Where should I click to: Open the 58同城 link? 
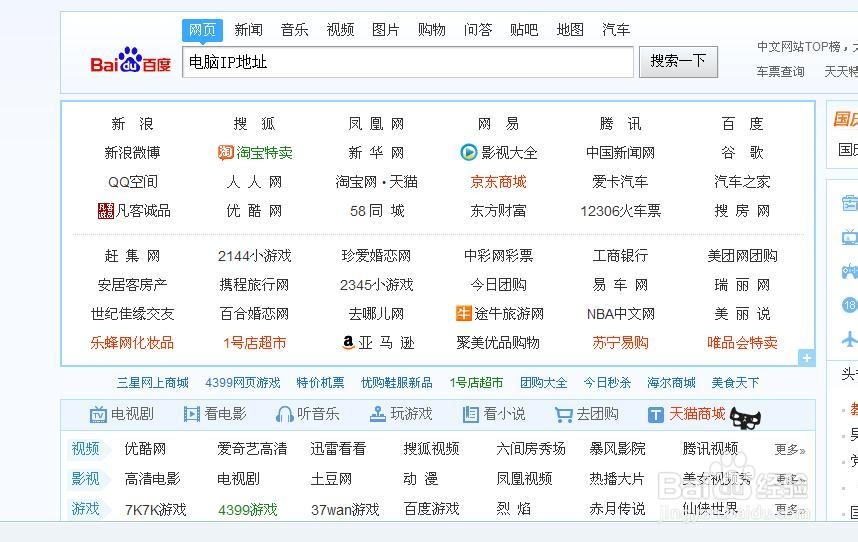click(377, 211)
